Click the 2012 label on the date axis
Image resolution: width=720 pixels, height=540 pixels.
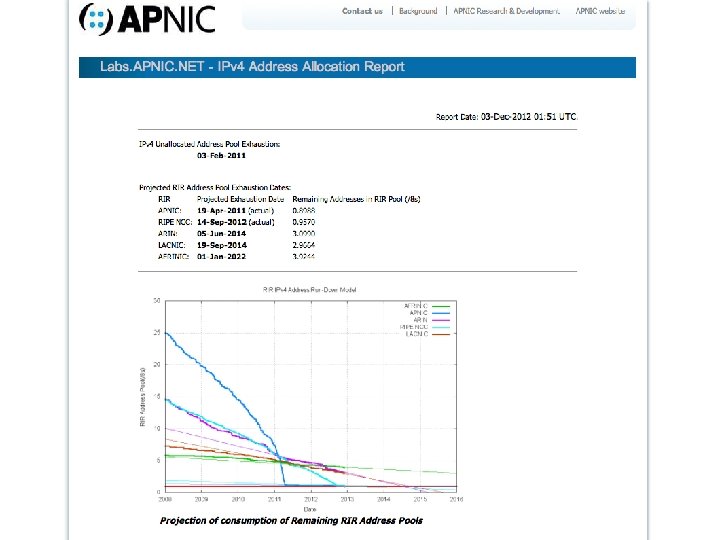(x=311, y=499)
